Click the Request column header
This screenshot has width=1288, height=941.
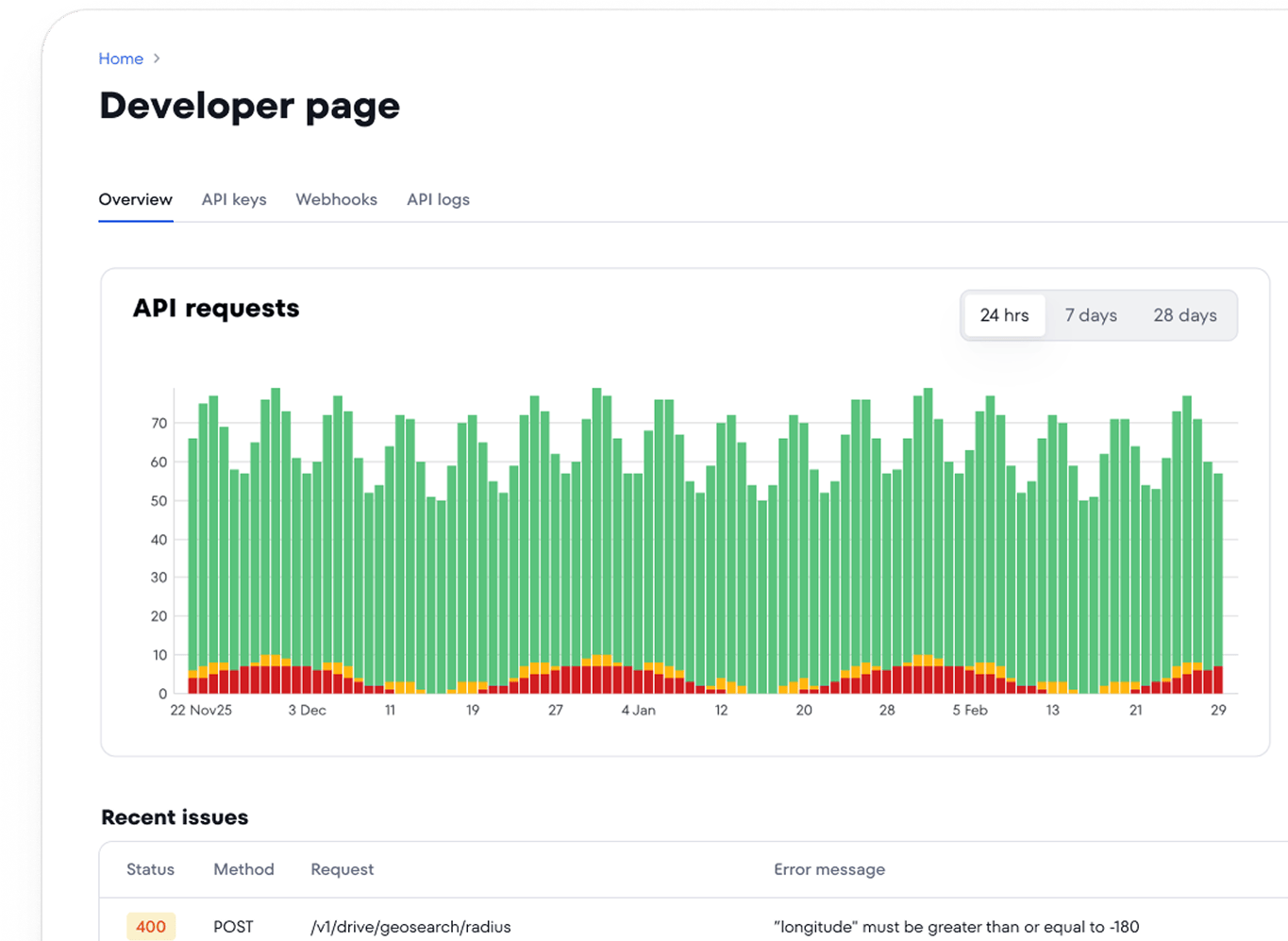click(342, 869)
